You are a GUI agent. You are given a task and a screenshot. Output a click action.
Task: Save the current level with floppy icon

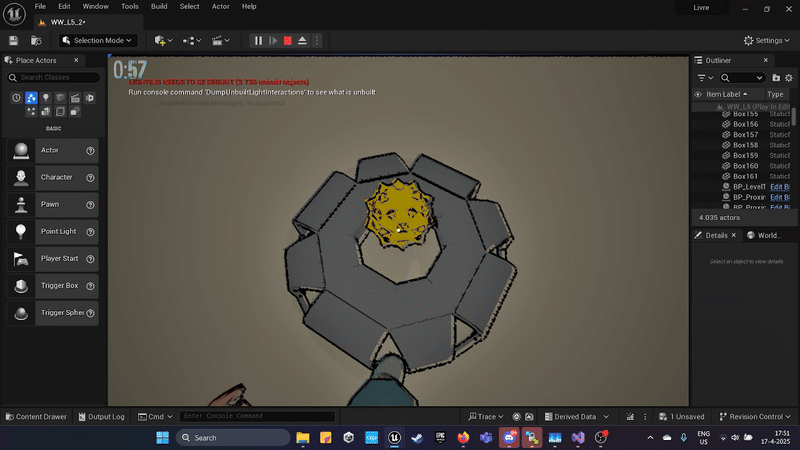(14, 41)
